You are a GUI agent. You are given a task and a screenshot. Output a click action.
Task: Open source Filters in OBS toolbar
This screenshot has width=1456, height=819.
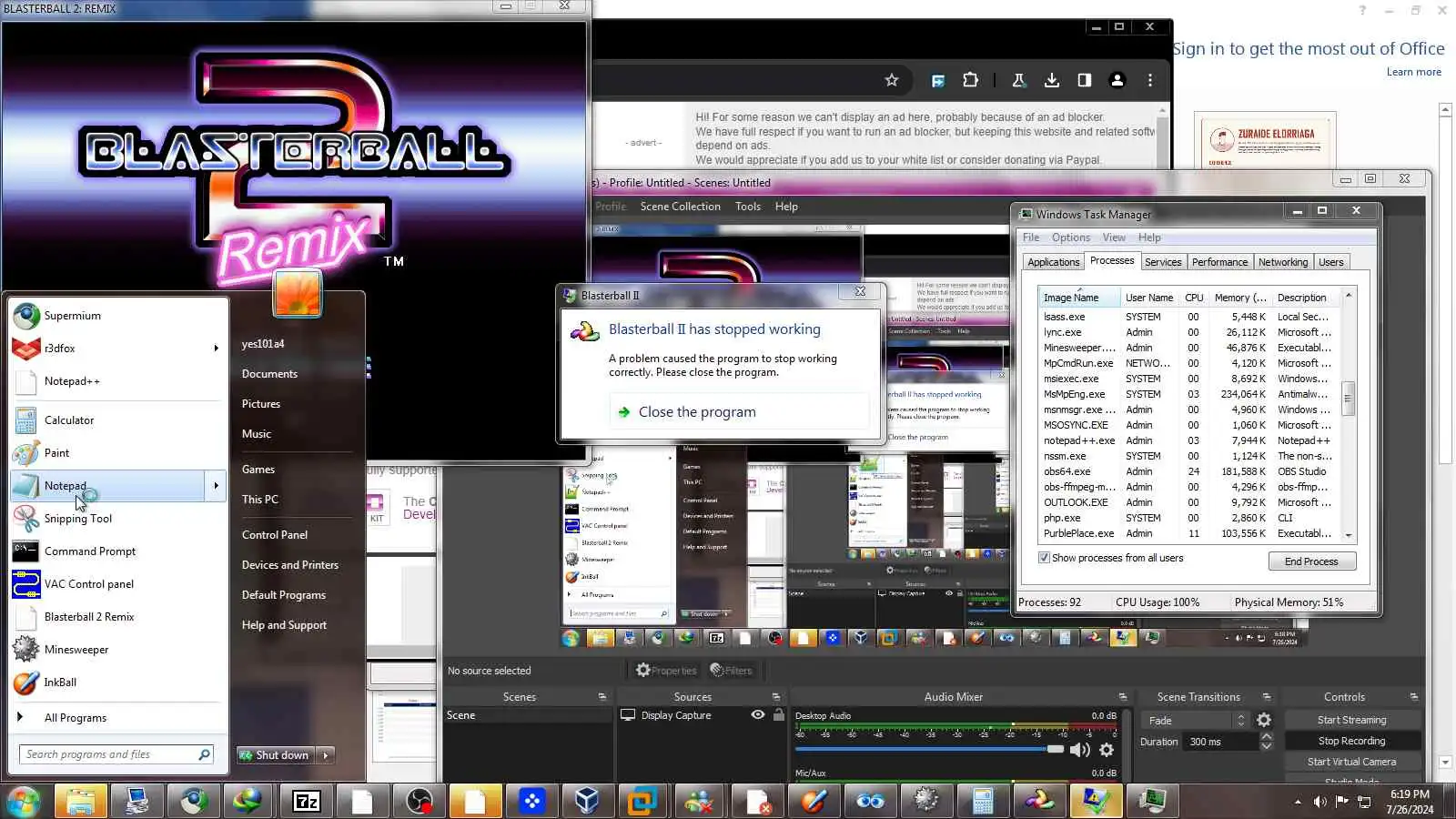coord(732,671)
